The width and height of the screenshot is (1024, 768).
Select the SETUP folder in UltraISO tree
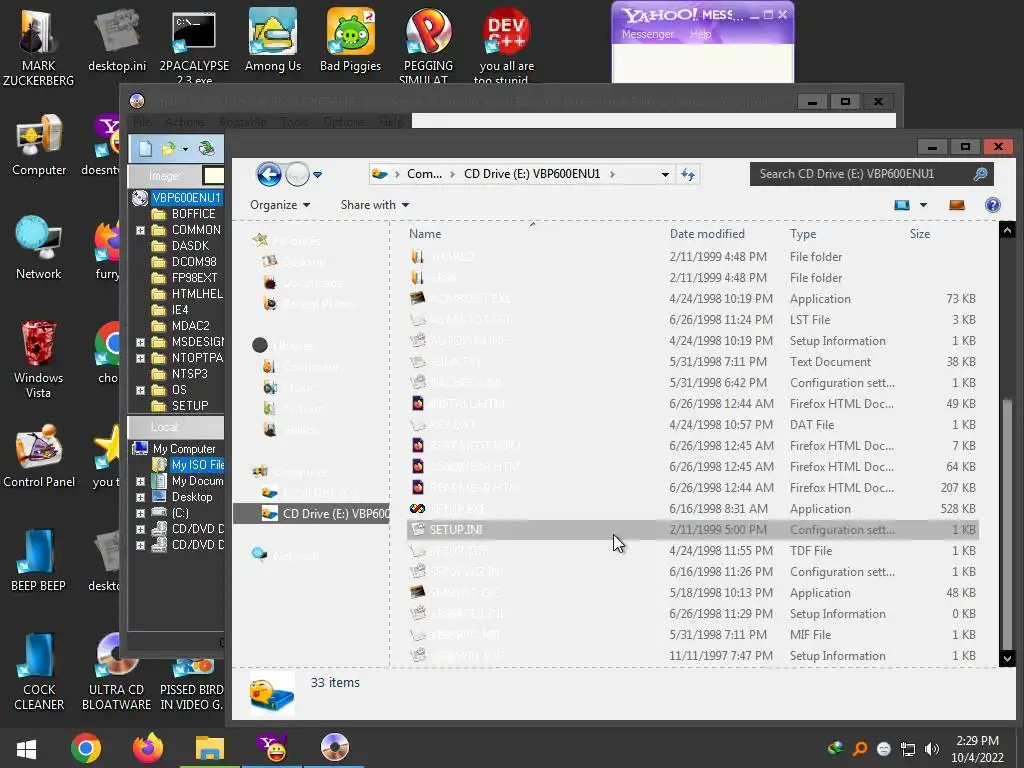pyautogui.click(x=190, y=406)
